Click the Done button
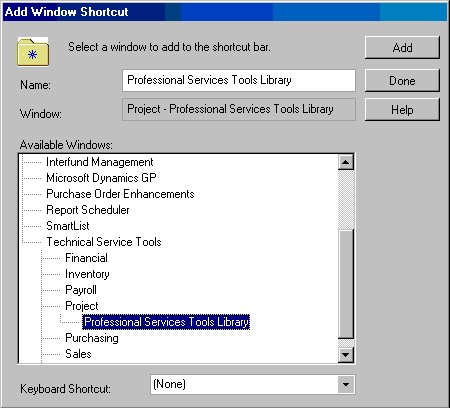The height and width of the screenshot is (408, 450). click(x=402, y=81)
